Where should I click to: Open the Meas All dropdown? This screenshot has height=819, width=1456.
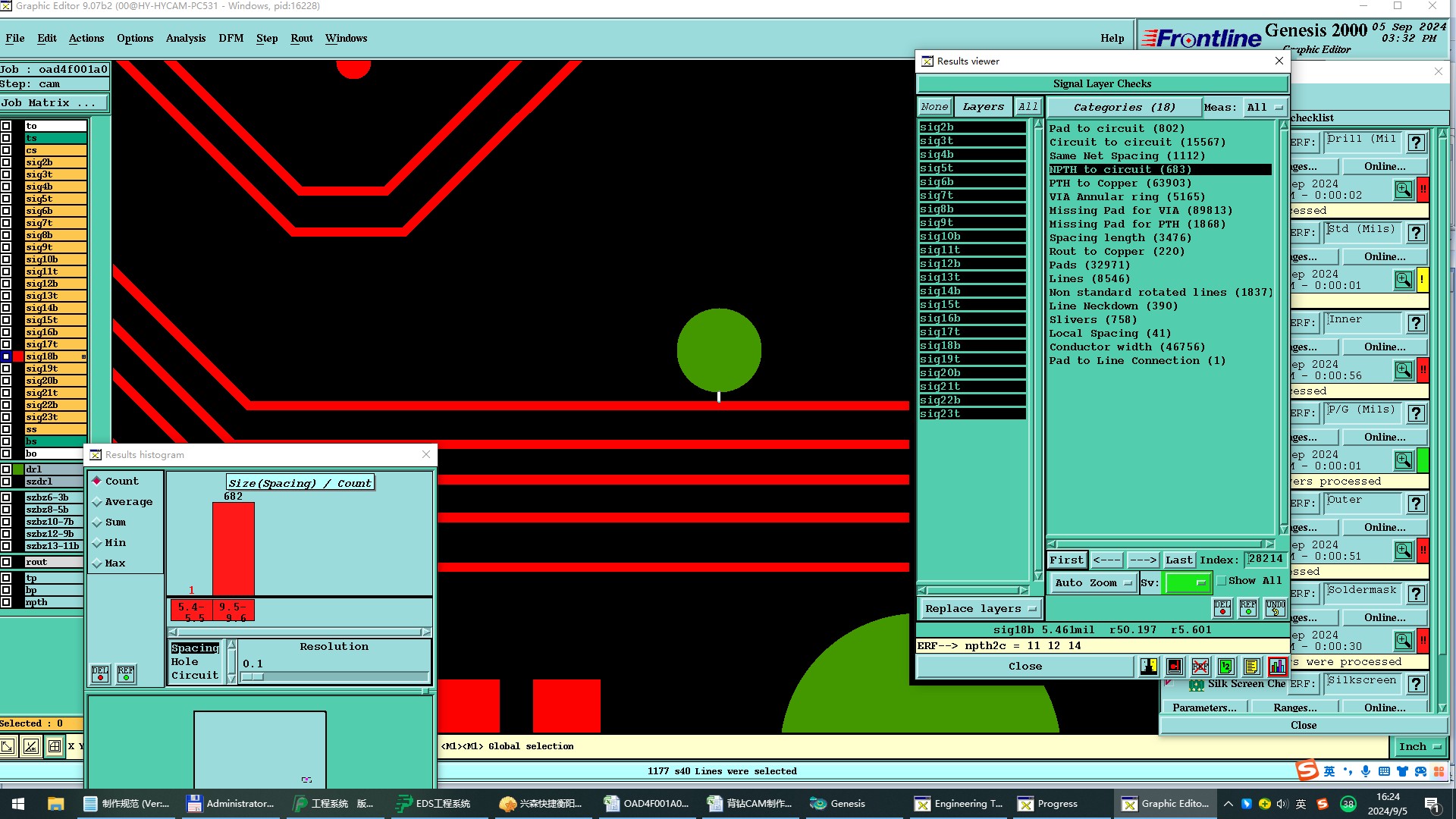point(1265,108)
